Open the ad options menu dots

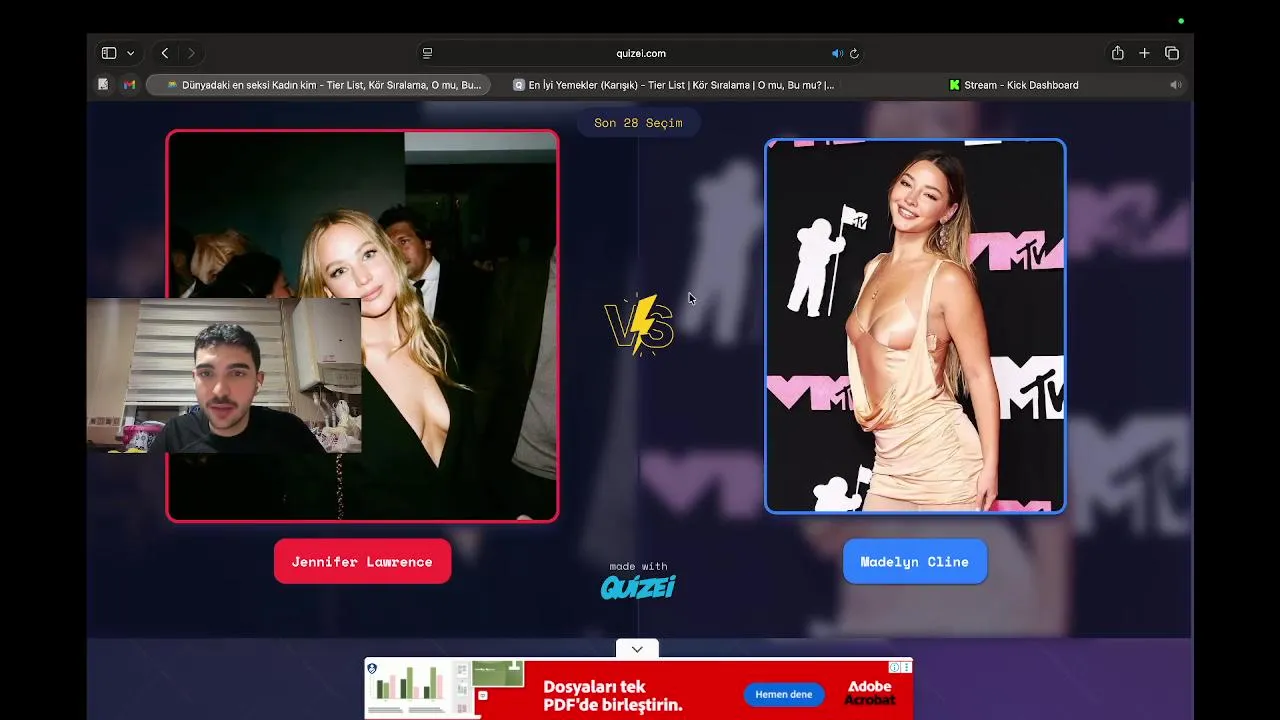tap(906, 667)
